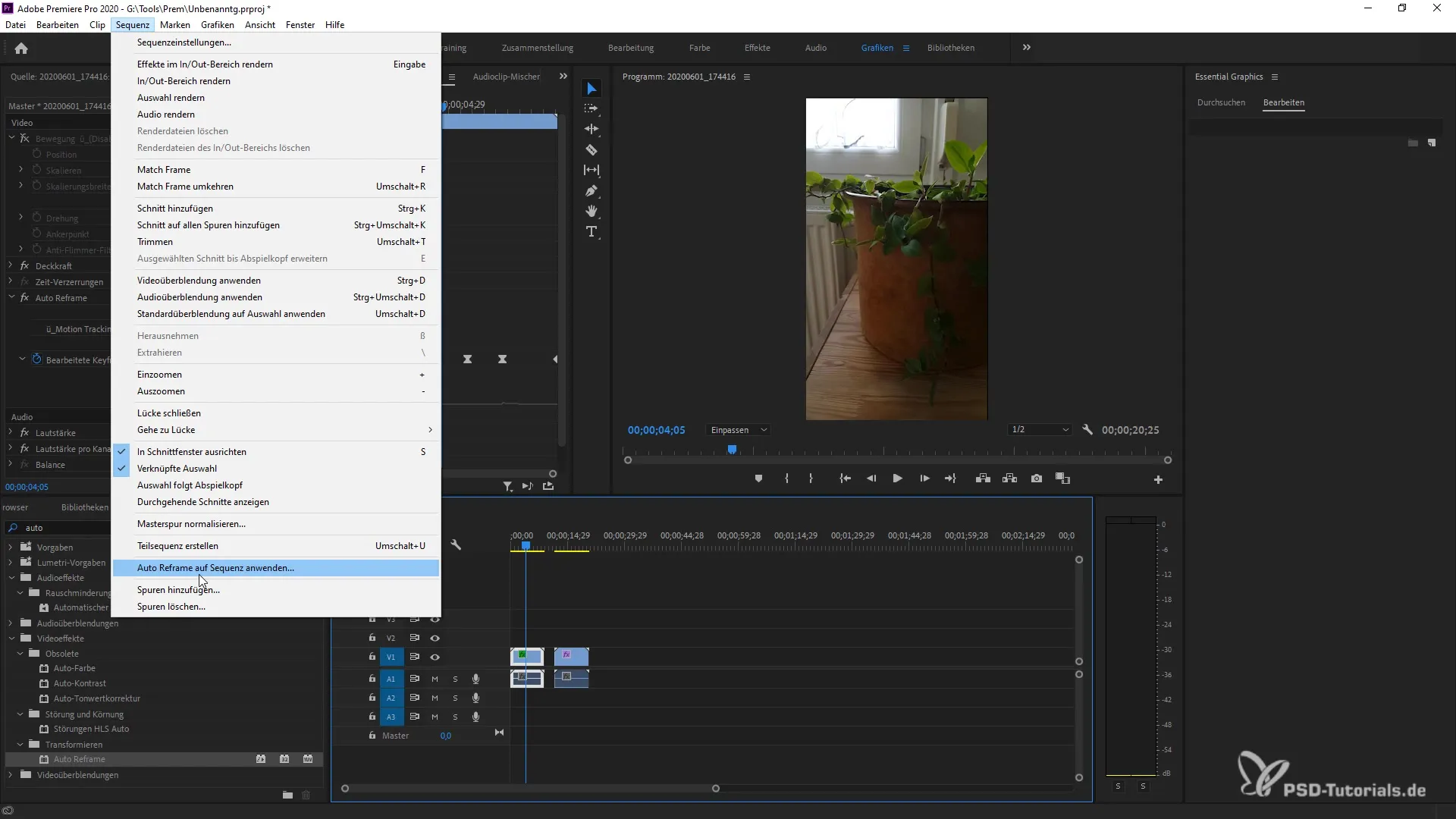Open the comparison view button
This screenshot has width=1456, height=819.
(1063, 479)
